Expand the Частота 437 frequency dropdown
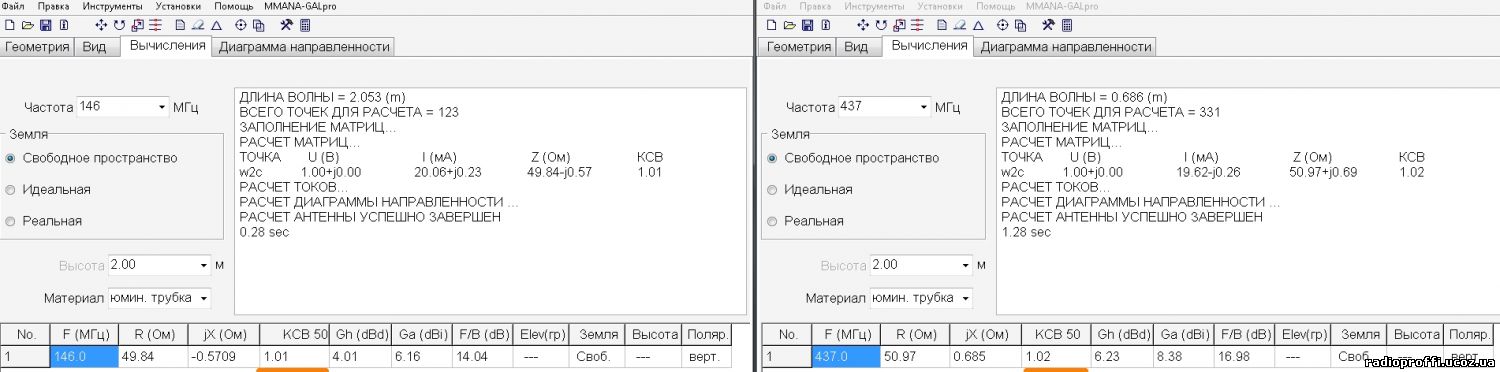This screenshot has height=372, width=1500. (924, 106)
